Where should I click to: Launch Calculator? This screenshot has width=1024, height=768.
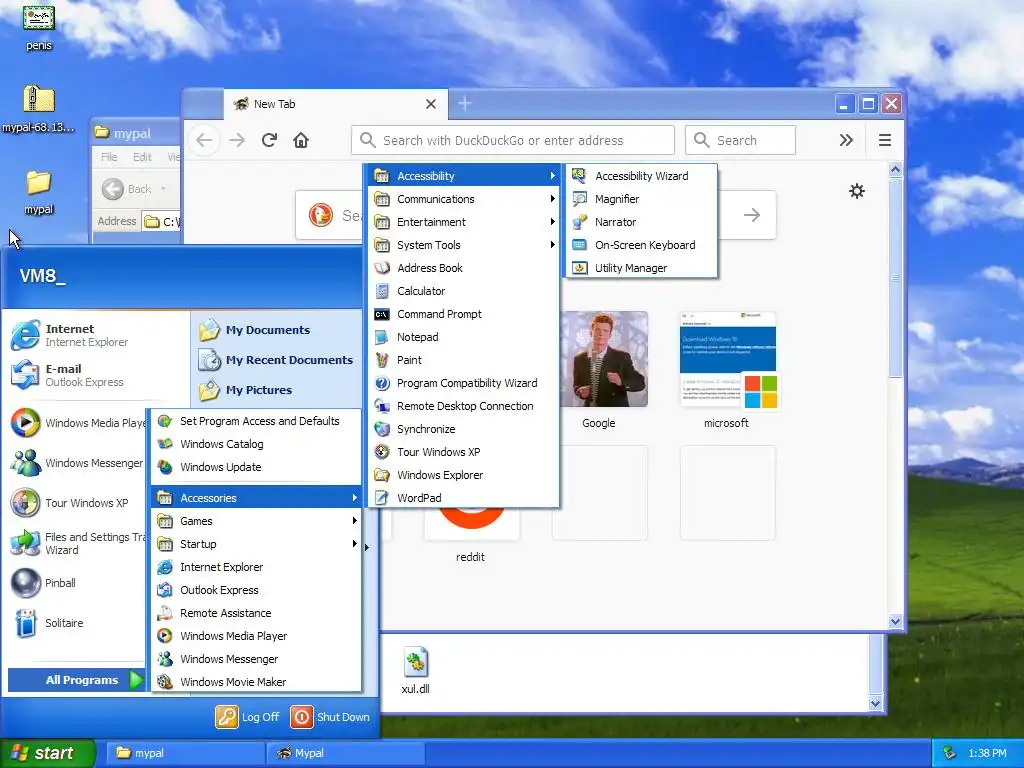click(464, 291)
